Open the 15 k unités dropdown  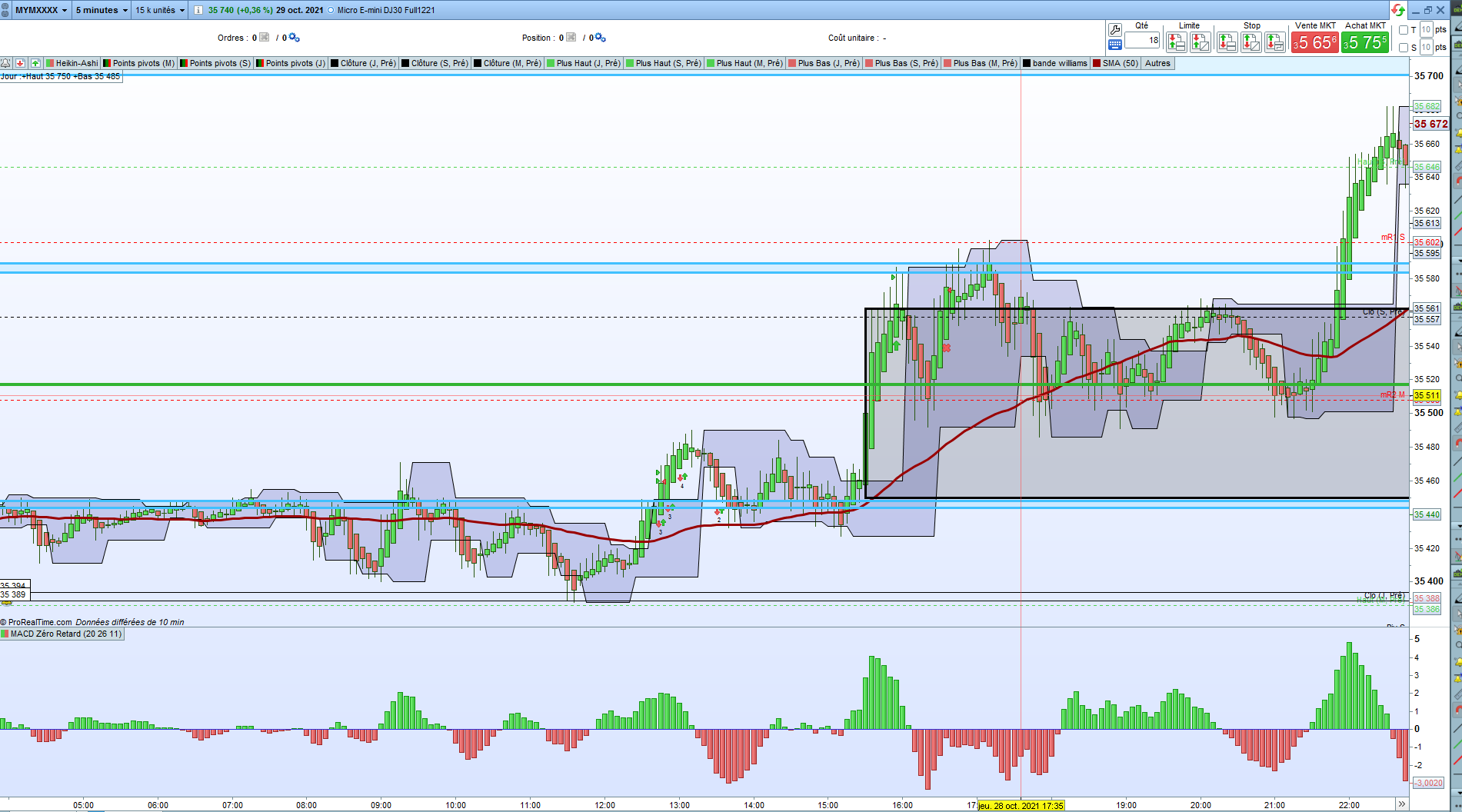(160, 10)
